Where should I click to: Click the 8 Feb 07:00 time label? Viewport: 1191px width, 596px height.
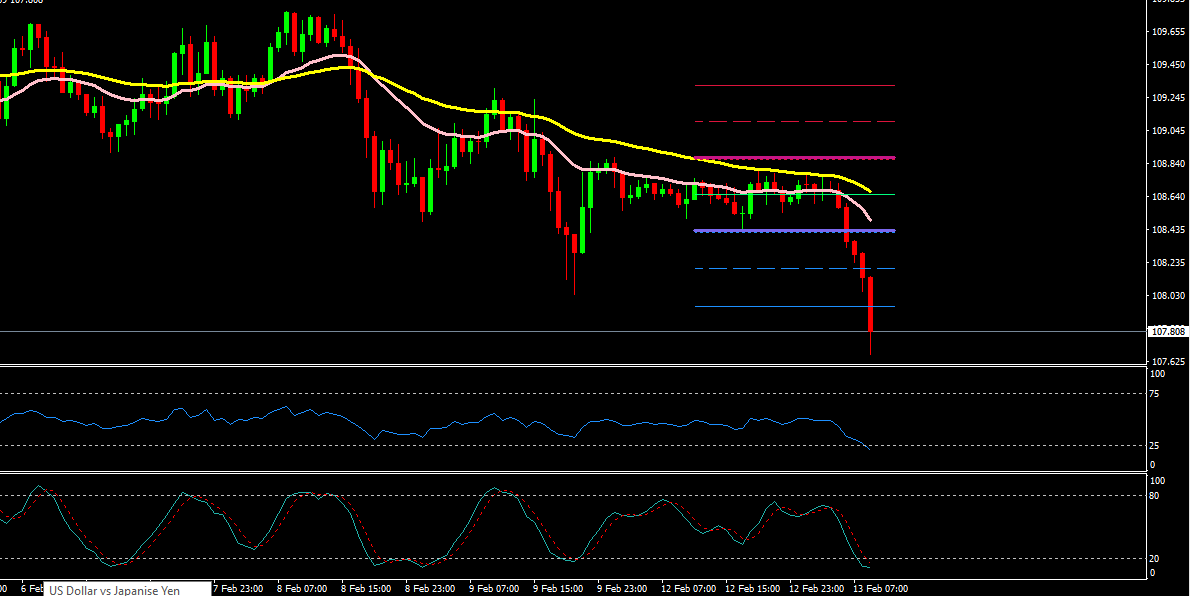click(302, 588)
